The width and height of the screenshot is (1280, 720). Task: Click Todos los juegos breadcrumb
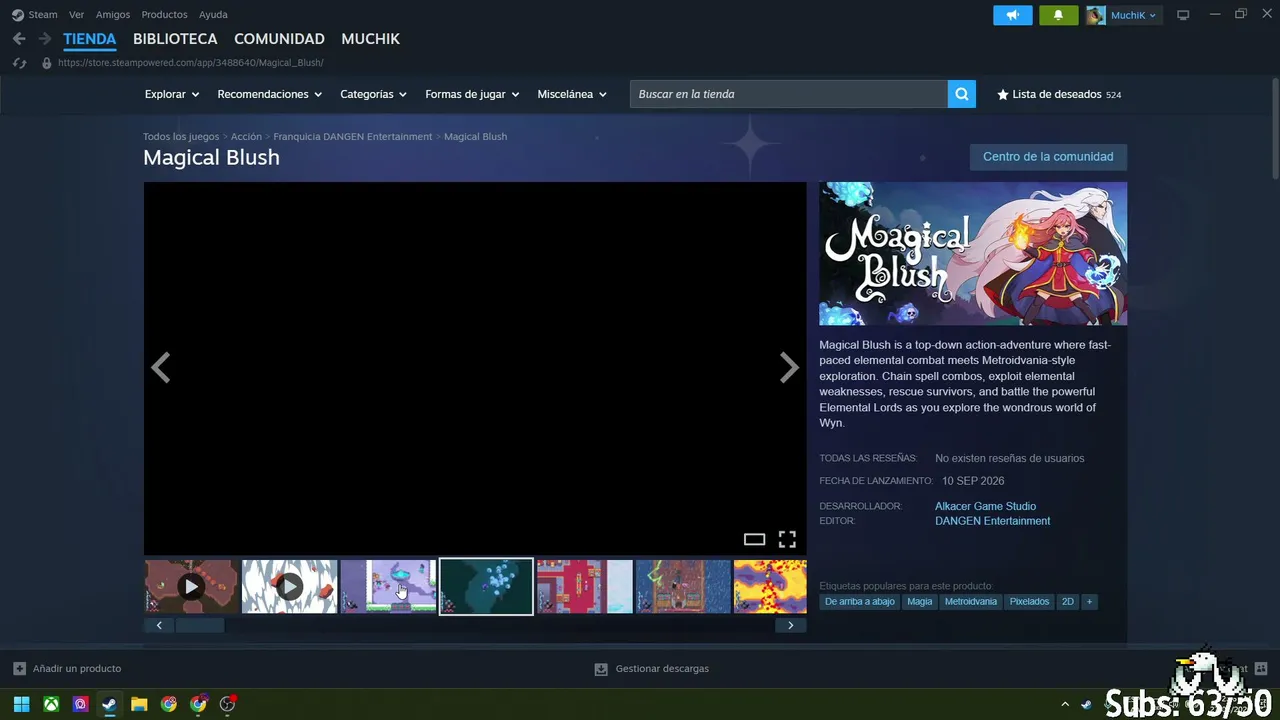pyautogui.click(x=181, y=136)
